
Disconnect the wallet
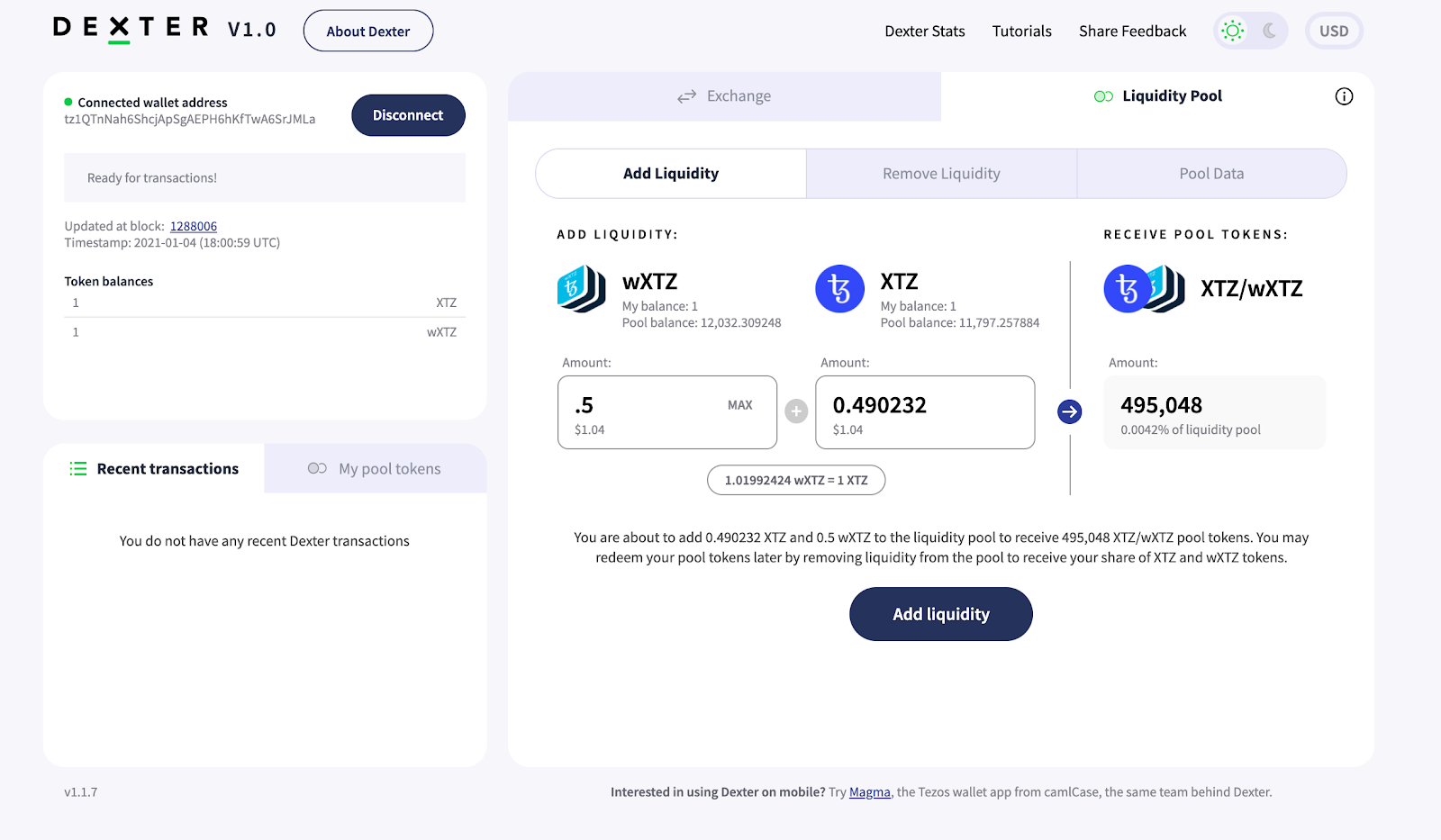coord(408,115)
